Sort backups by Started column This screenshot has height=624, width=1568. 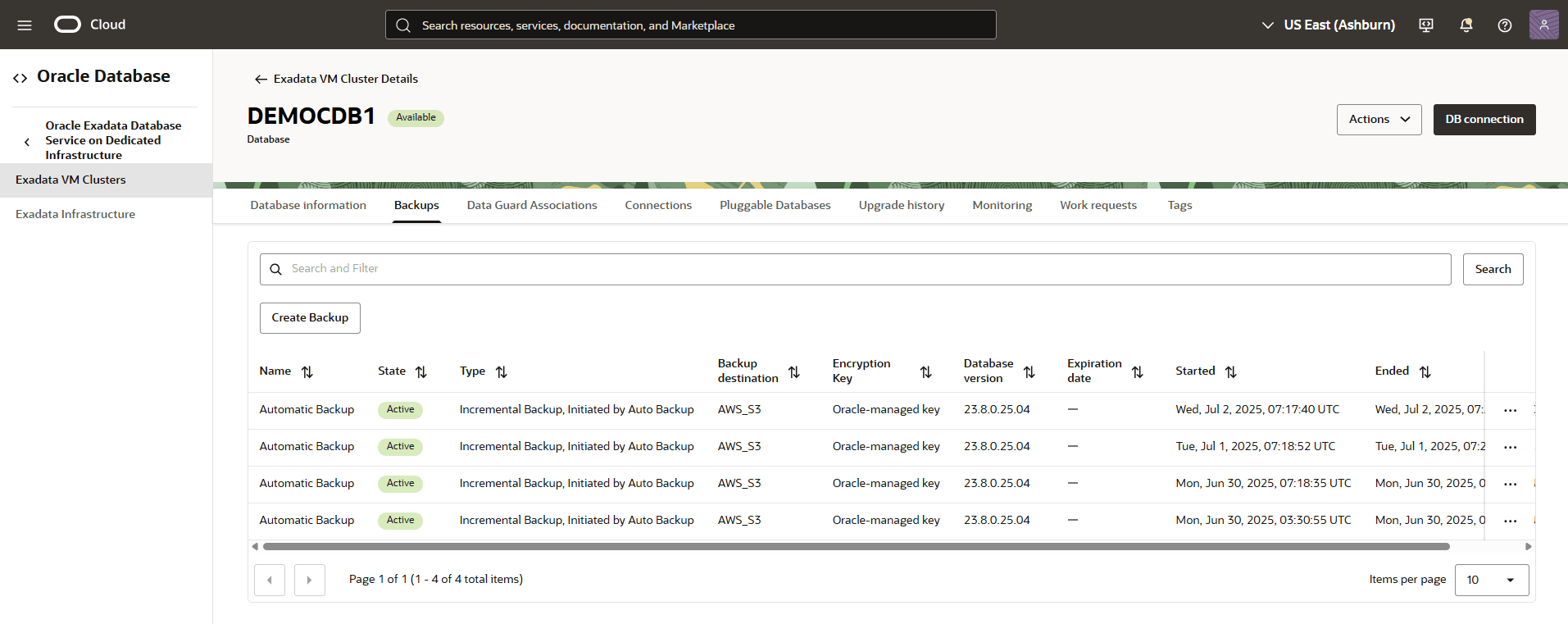click(1230, 372)
